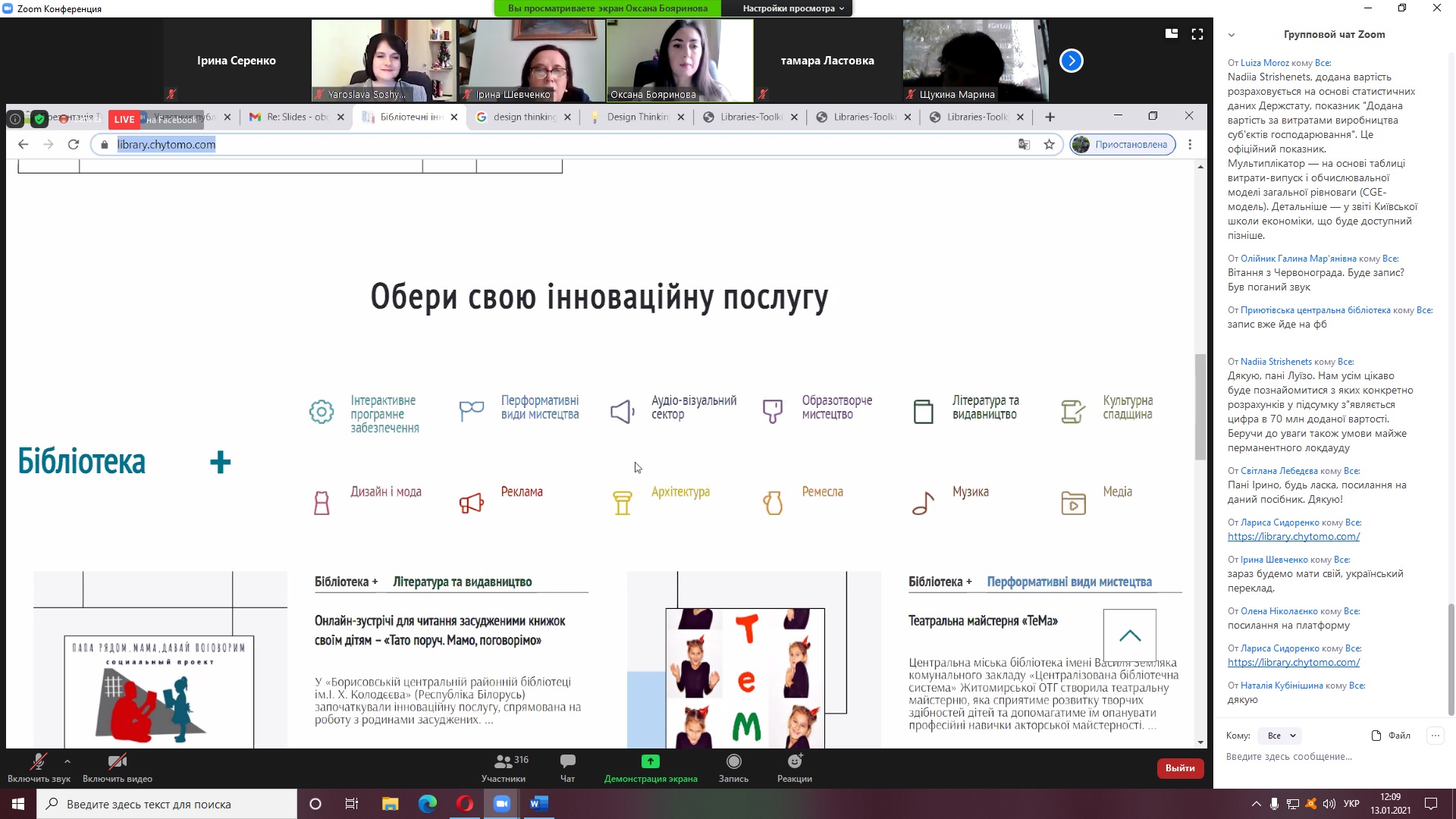Screen dimensions: 1456x819
Task: Open Word from the taskbar
Action: pyautogui.click(x=538, y=804)
